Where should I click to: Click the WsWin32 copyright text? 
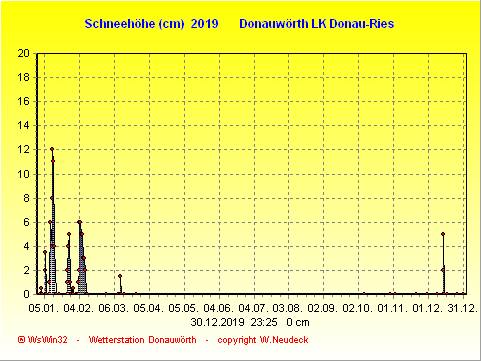(x=43, y=340)
